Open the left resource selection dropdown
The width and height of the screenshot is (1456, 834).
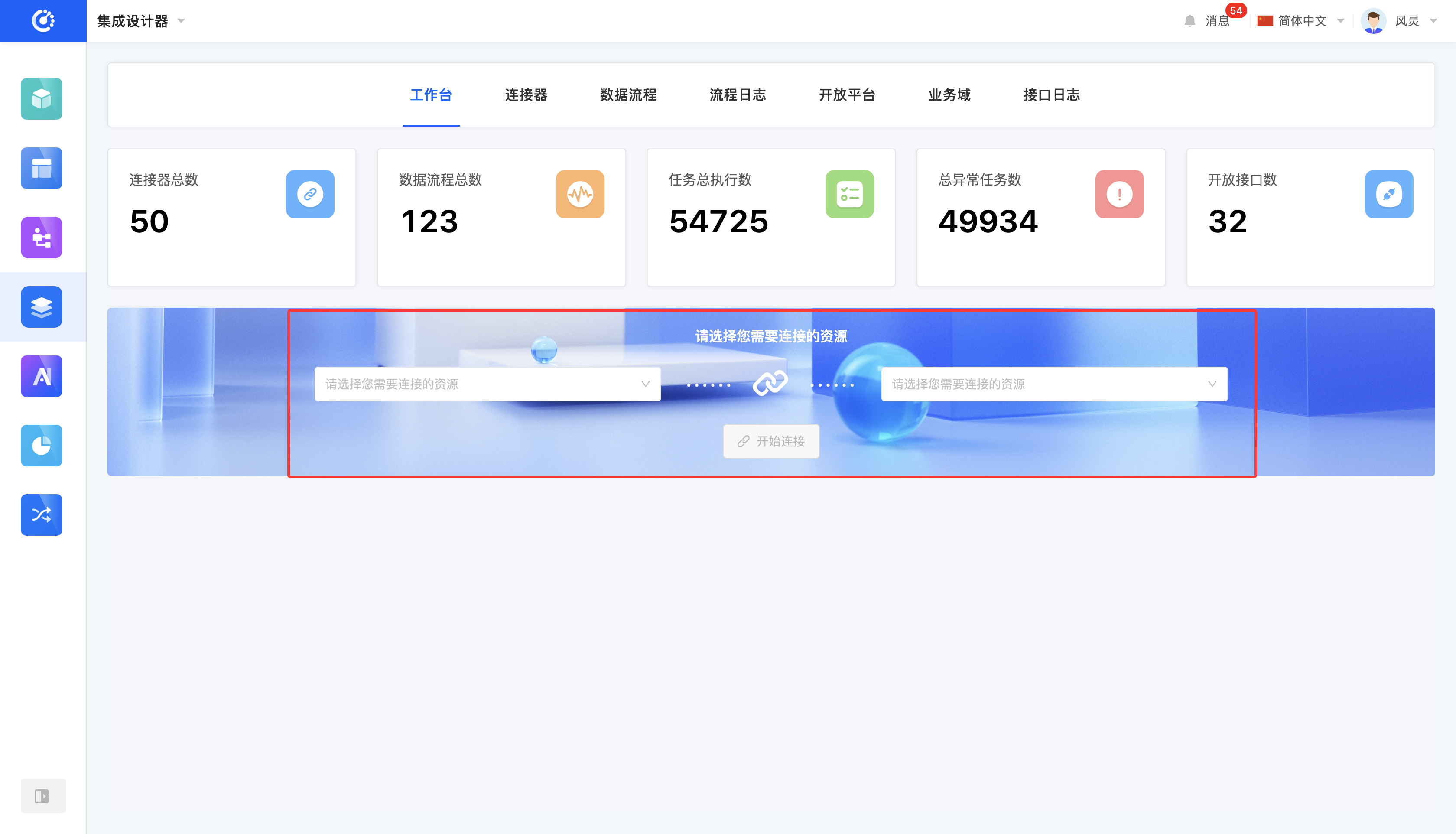coord(487,384)
